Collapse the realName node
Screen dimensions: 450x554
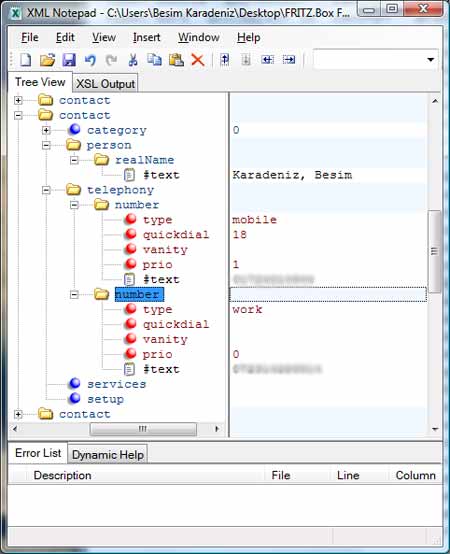coord(74,160)
